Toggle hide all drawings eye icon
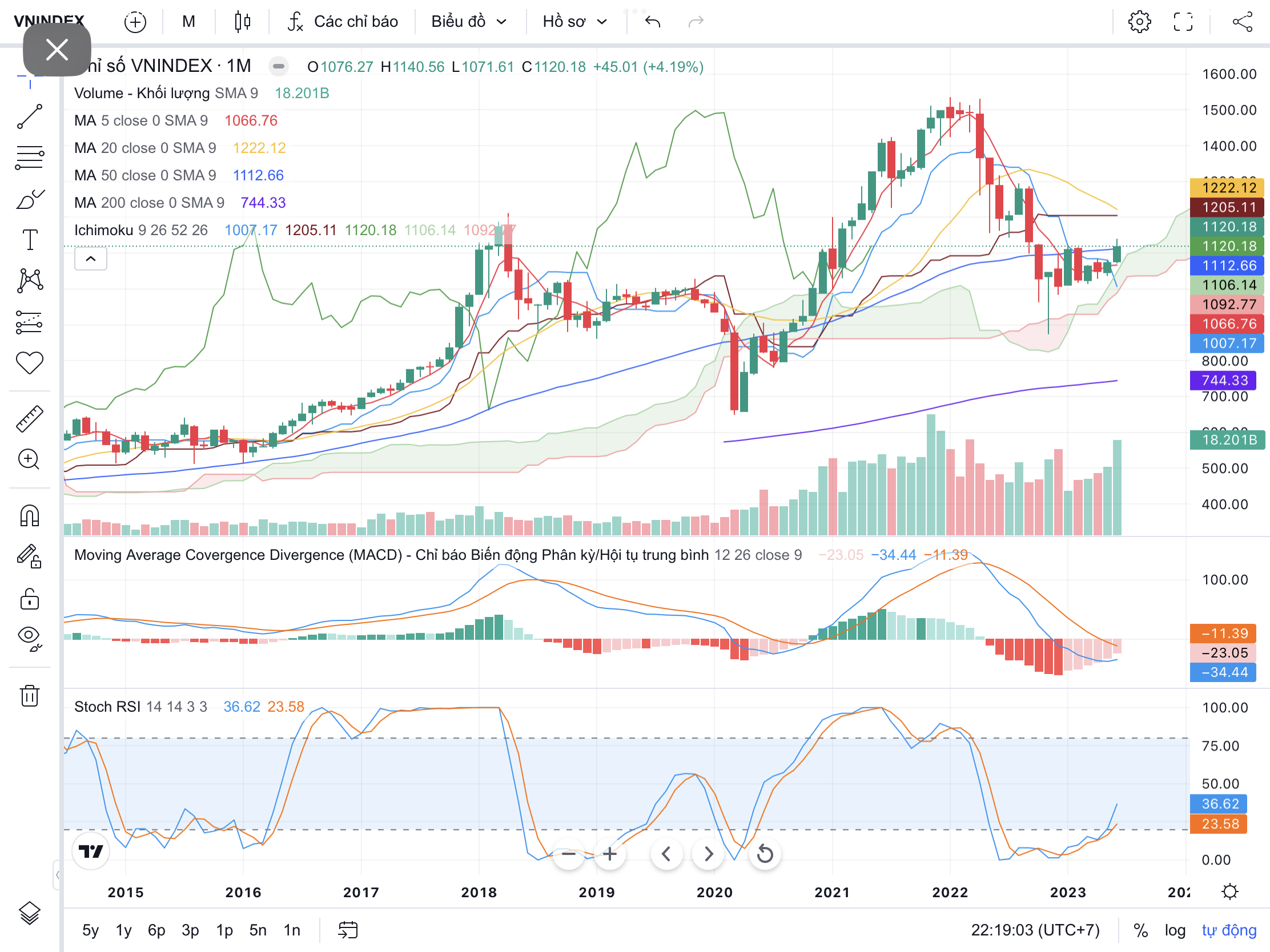Screen dimensions: 1270x952 pyautogui.click(x=30, y=639)
